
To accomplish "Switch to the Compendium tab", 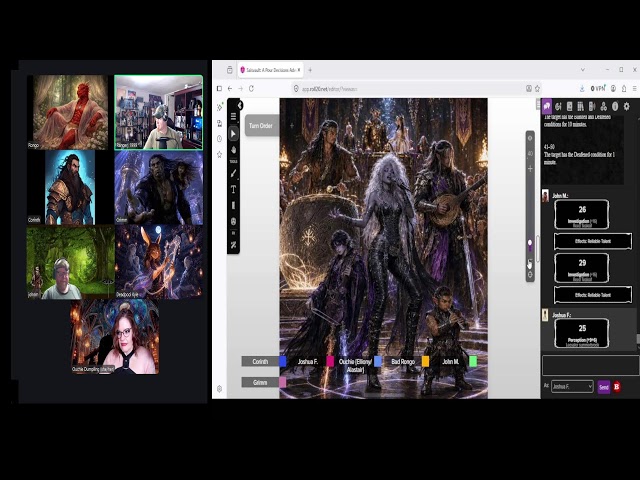I will coord(581,107).
